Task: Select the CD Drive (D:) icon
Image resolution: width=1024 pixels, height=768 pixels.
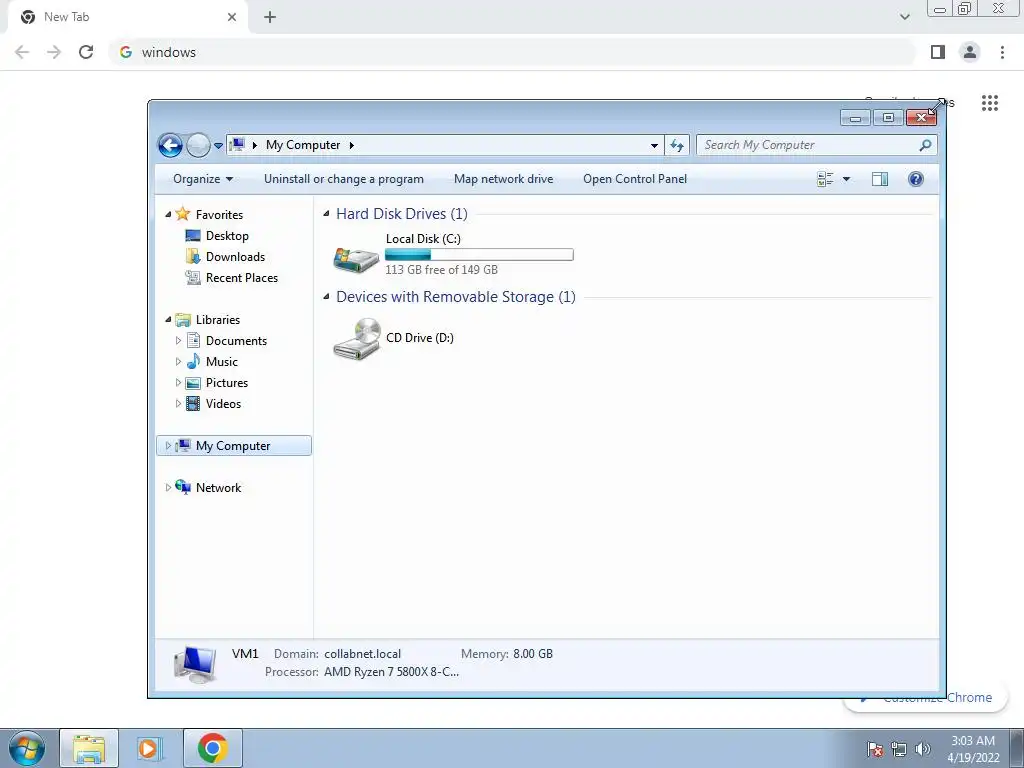Action: pyautogui.click(x=357, y=338)
